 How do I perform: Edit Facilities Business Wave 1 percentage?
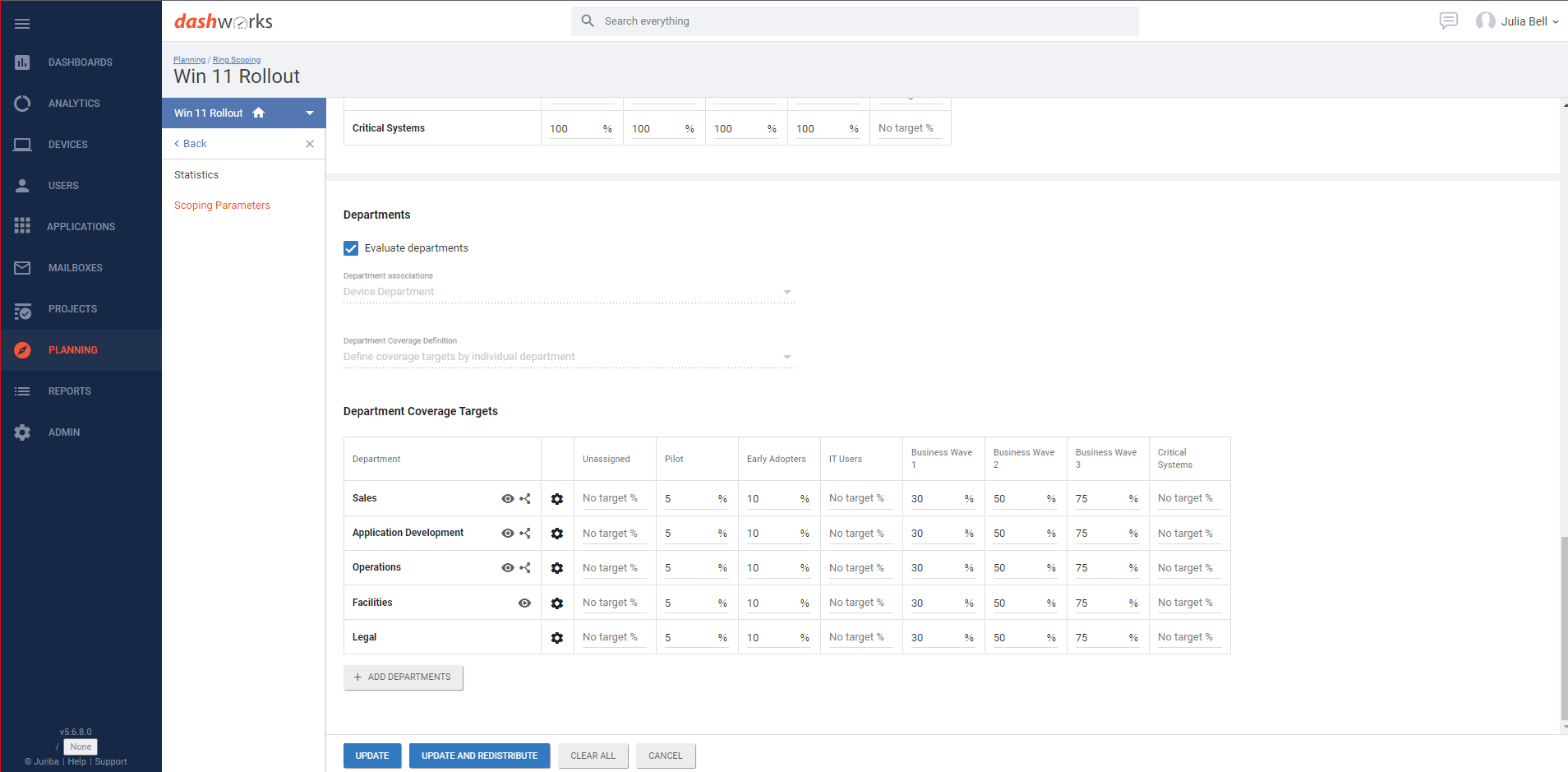pos(943,603)
